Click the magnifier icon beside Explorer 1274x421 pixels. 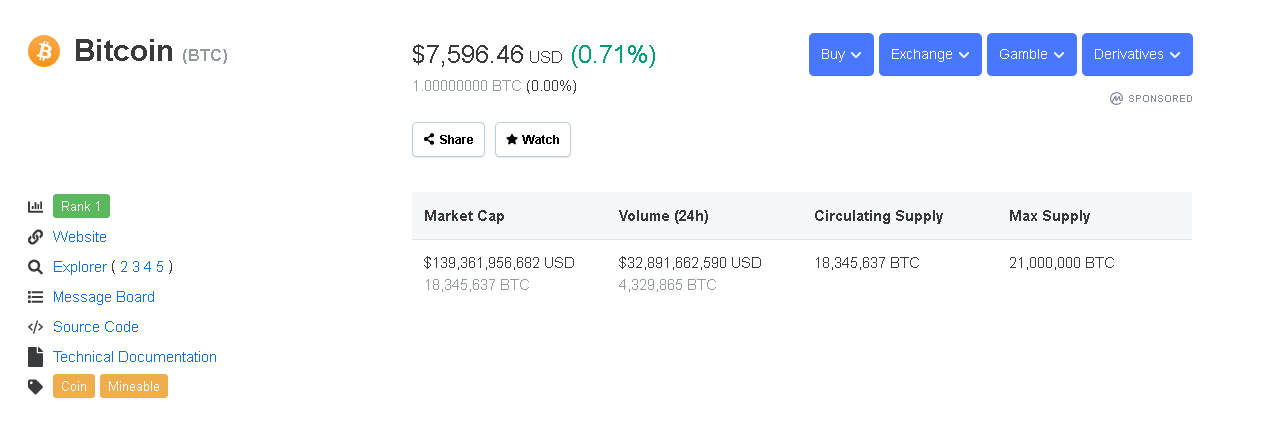click(36, 267)
